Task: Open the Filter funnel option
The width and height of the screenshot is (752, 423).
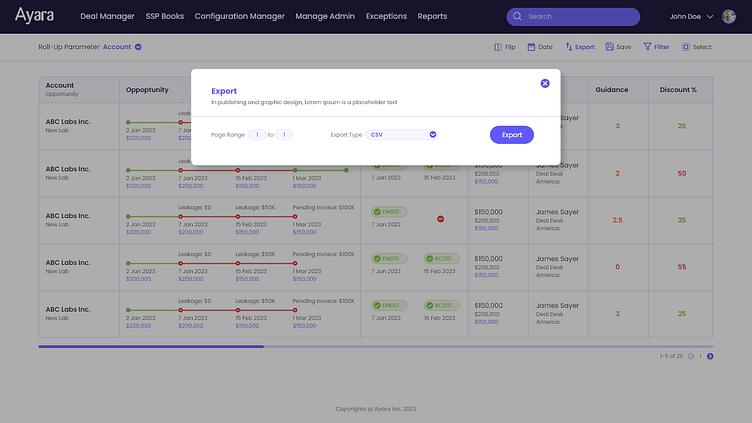Action: [x=648, y=47]
